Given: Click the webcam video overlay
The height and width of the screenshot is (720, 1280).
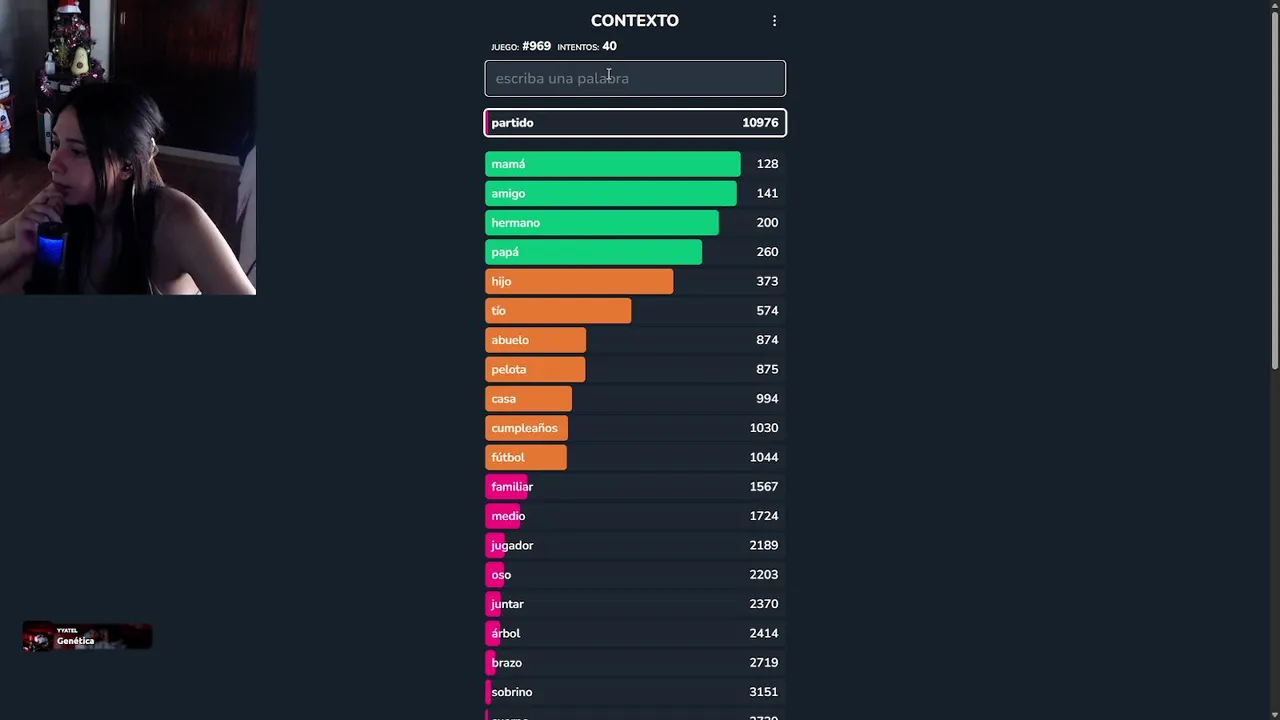Looking at the screenshot, I should tap(128, 147).
